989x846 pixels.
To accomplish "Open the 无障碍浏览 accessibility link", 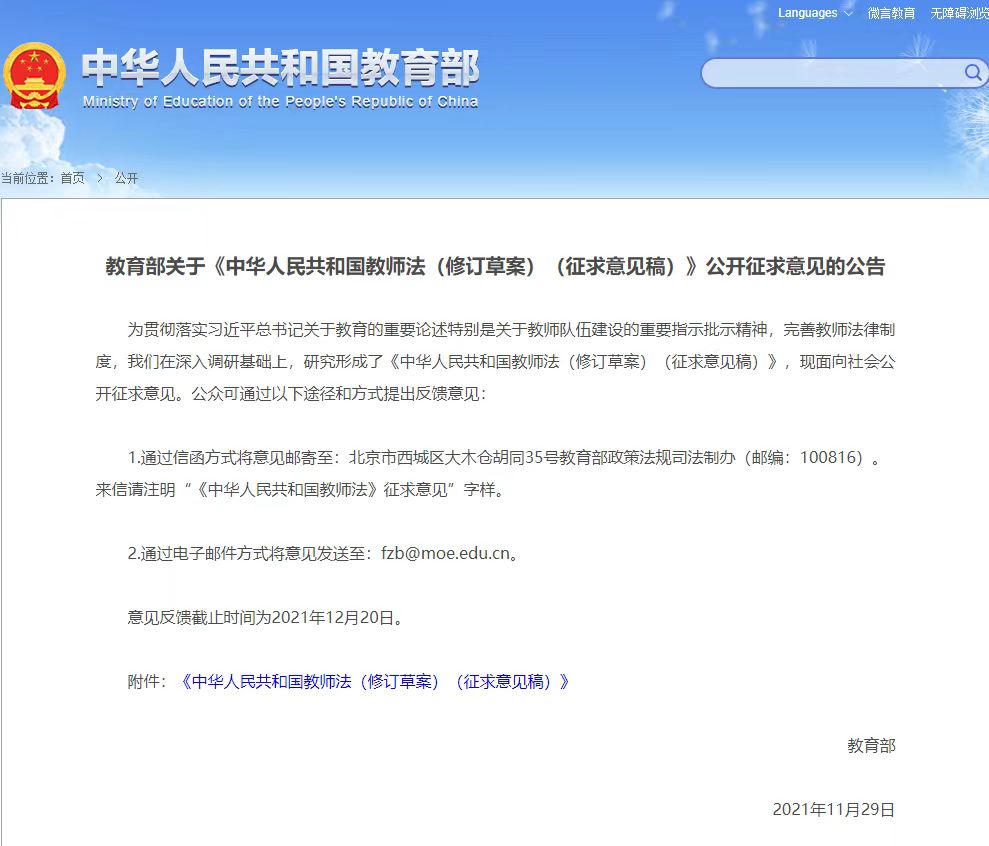I will (959, 13).
